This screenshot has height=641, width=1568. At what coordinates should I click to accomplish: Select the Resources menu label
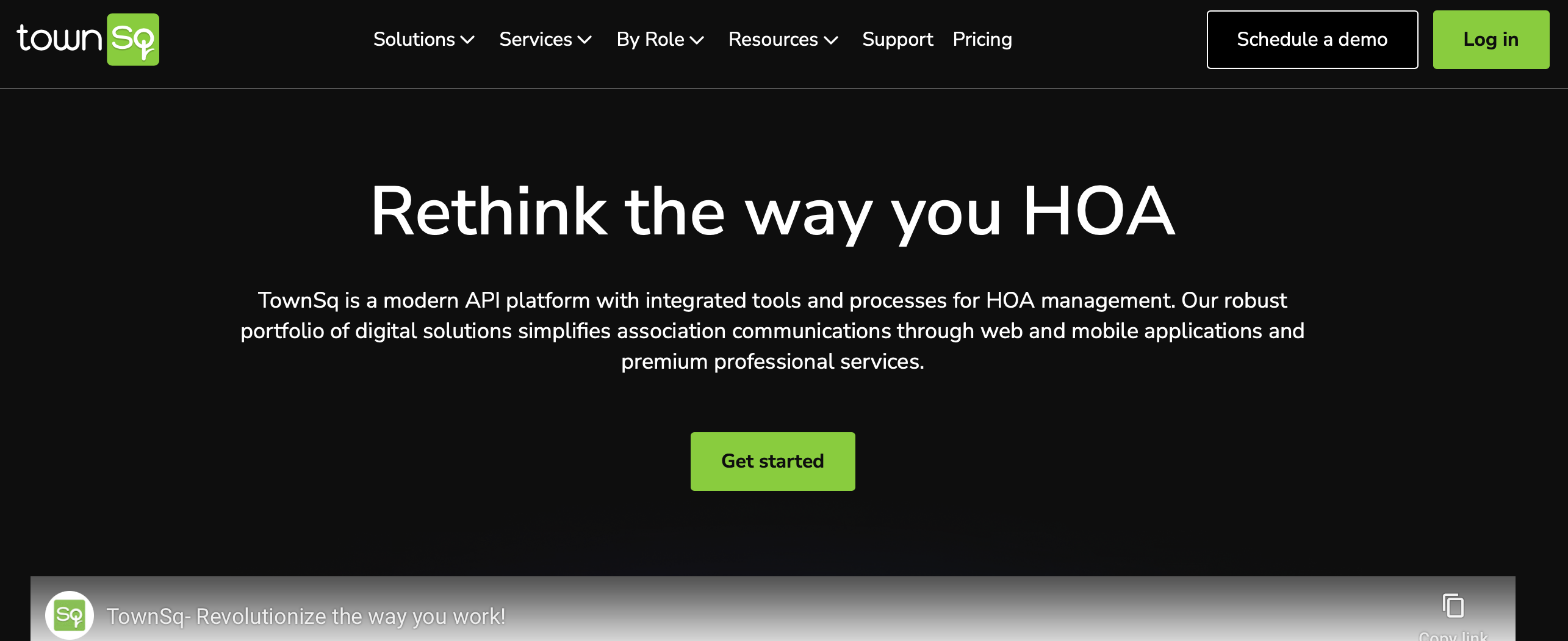click(x=772, y=40)
